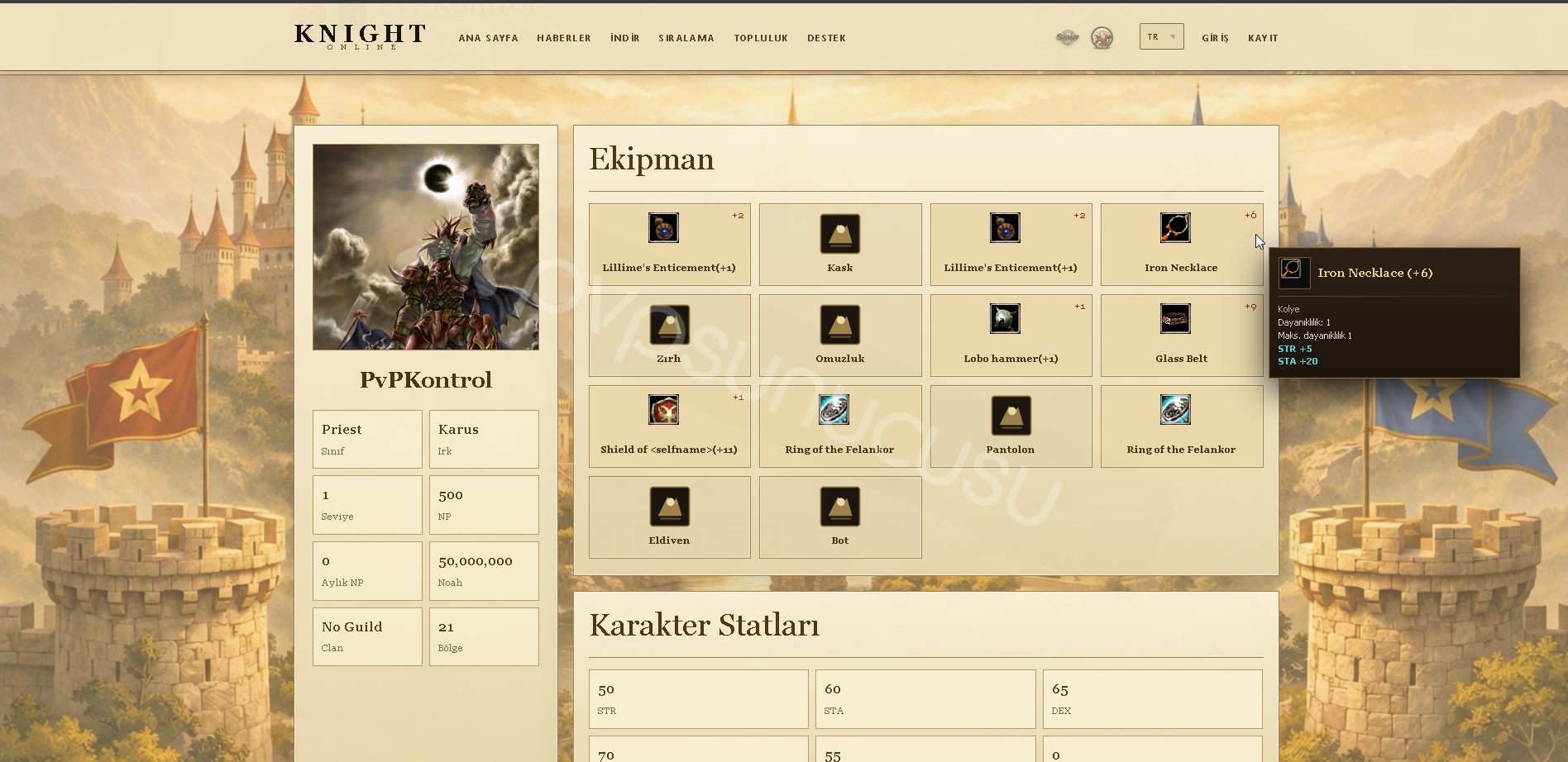Click the second Lillime's Enticement earring icon
1568x762 pixels.
1005,228
